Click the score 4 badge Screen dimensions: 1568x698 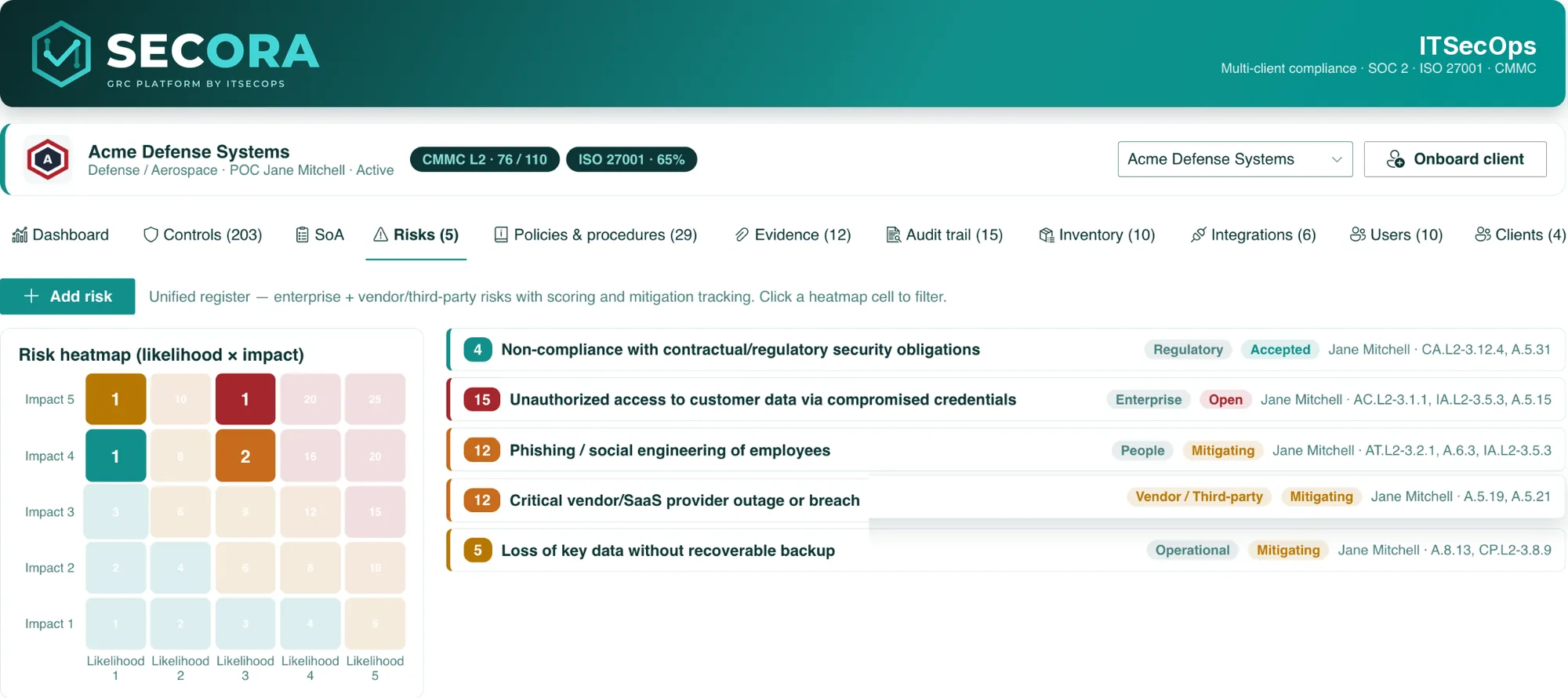(477, 350)
